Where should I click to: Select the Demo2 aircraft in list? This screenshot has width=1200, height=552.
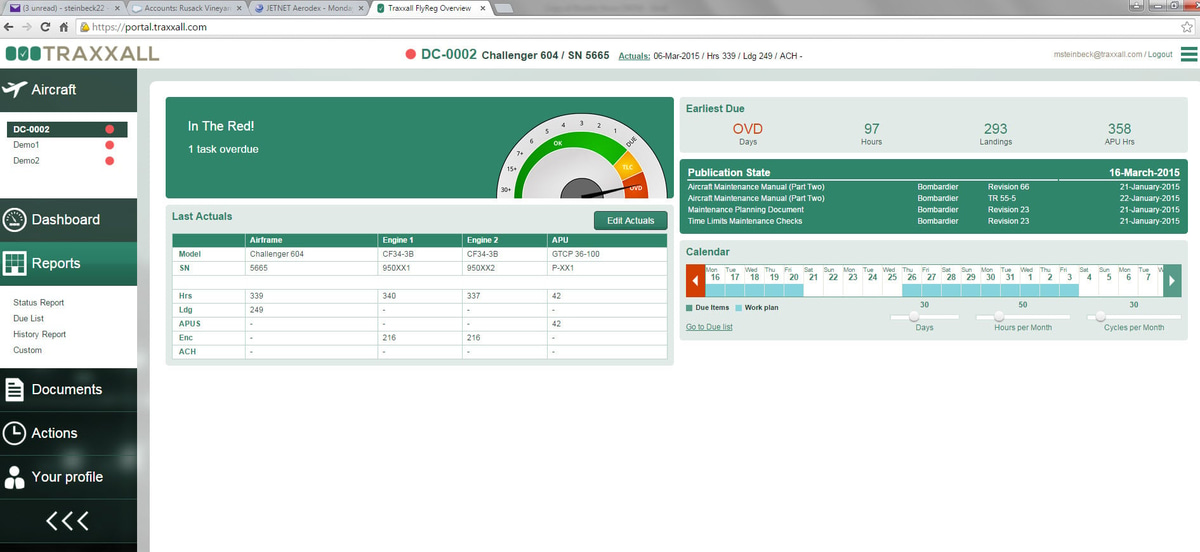click(x=26, y=161)
